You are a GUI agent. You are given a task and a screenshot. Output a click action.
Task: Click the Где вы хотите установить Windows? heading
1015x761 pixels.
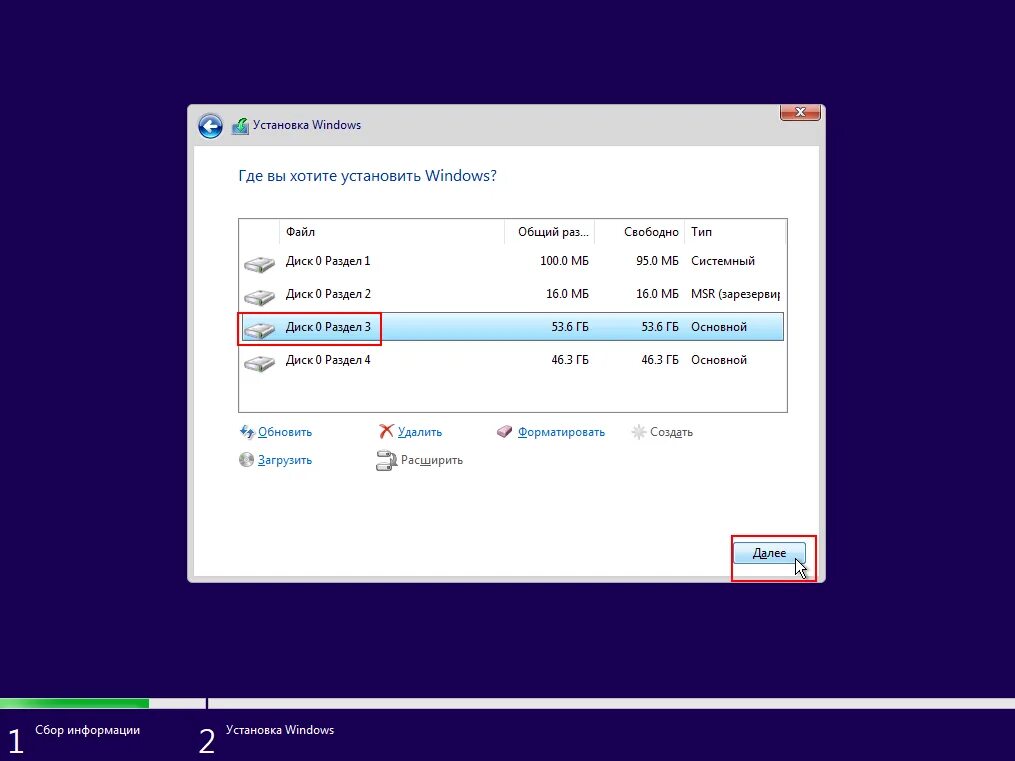pyautogui.click(x=367, y=176)
